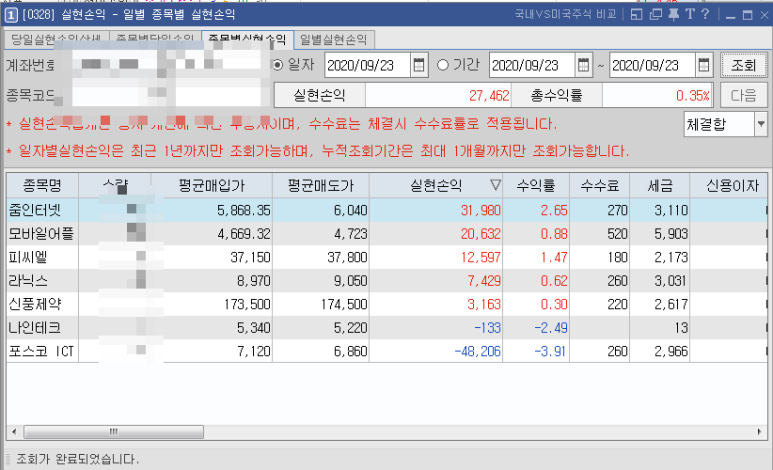Click the 평균매입가 column header

(x=211, y=185)
